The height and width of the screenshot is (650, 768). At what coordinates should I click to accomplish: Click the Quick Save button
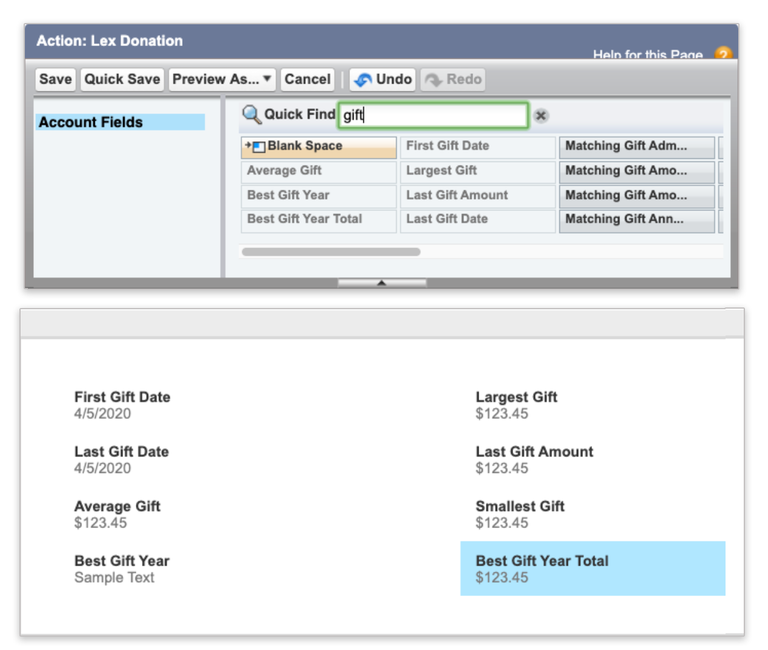click(122, 79)
